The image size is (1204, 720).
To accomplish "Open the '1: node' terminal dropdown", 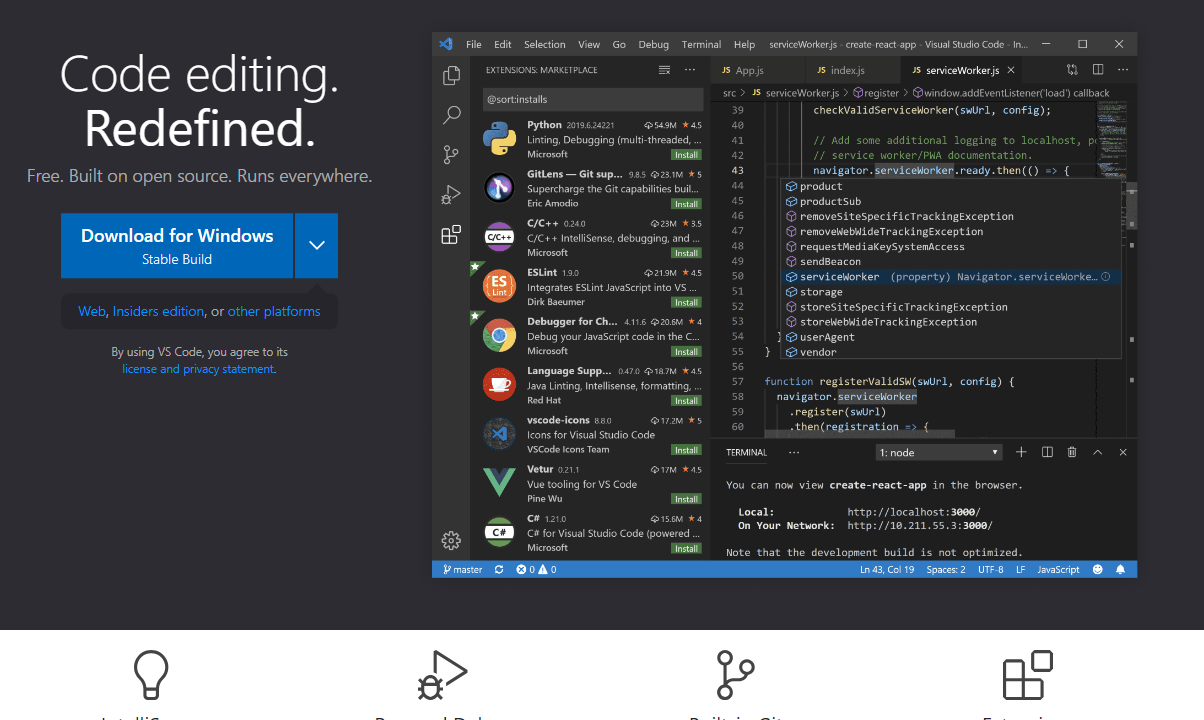I will coord(939,452).
